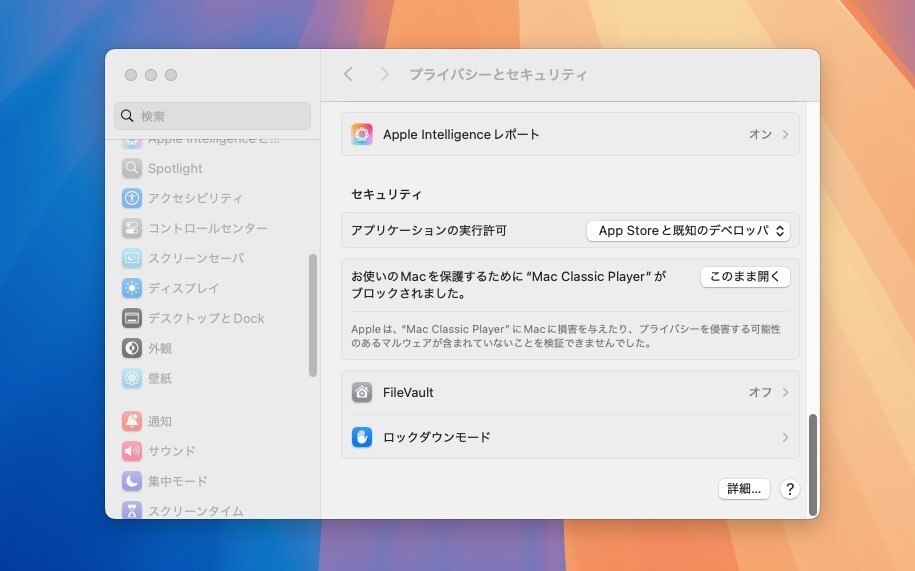Image resolution: width=915 pixels, height=571 pixels.
Task: Click the デスクトップとDock icon
Action: pos(132,318)
